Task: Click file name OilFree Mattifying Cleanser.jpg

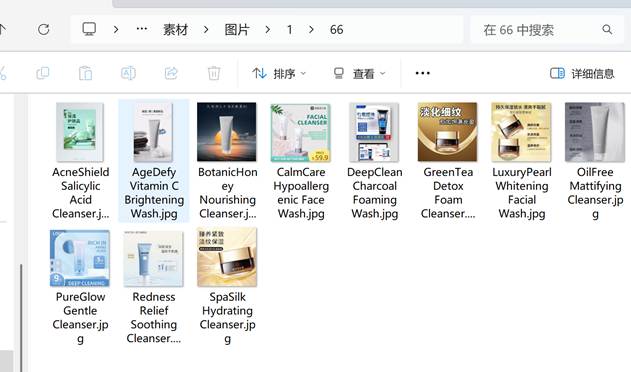Action: point(595,193)
